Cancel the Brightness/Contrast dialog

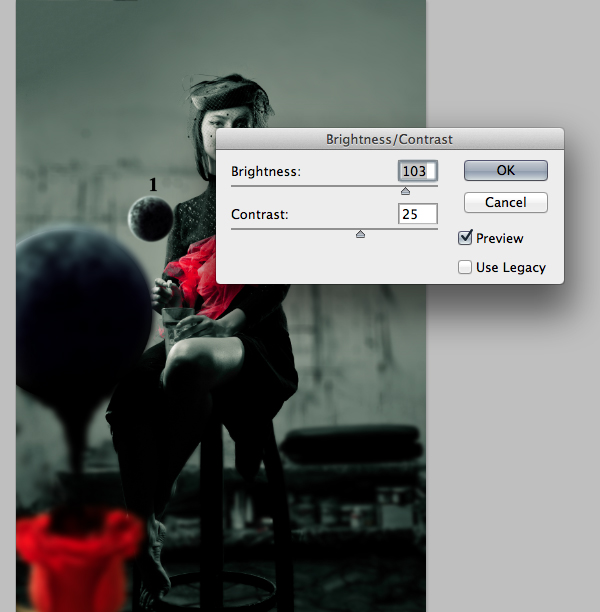(506, 202)
